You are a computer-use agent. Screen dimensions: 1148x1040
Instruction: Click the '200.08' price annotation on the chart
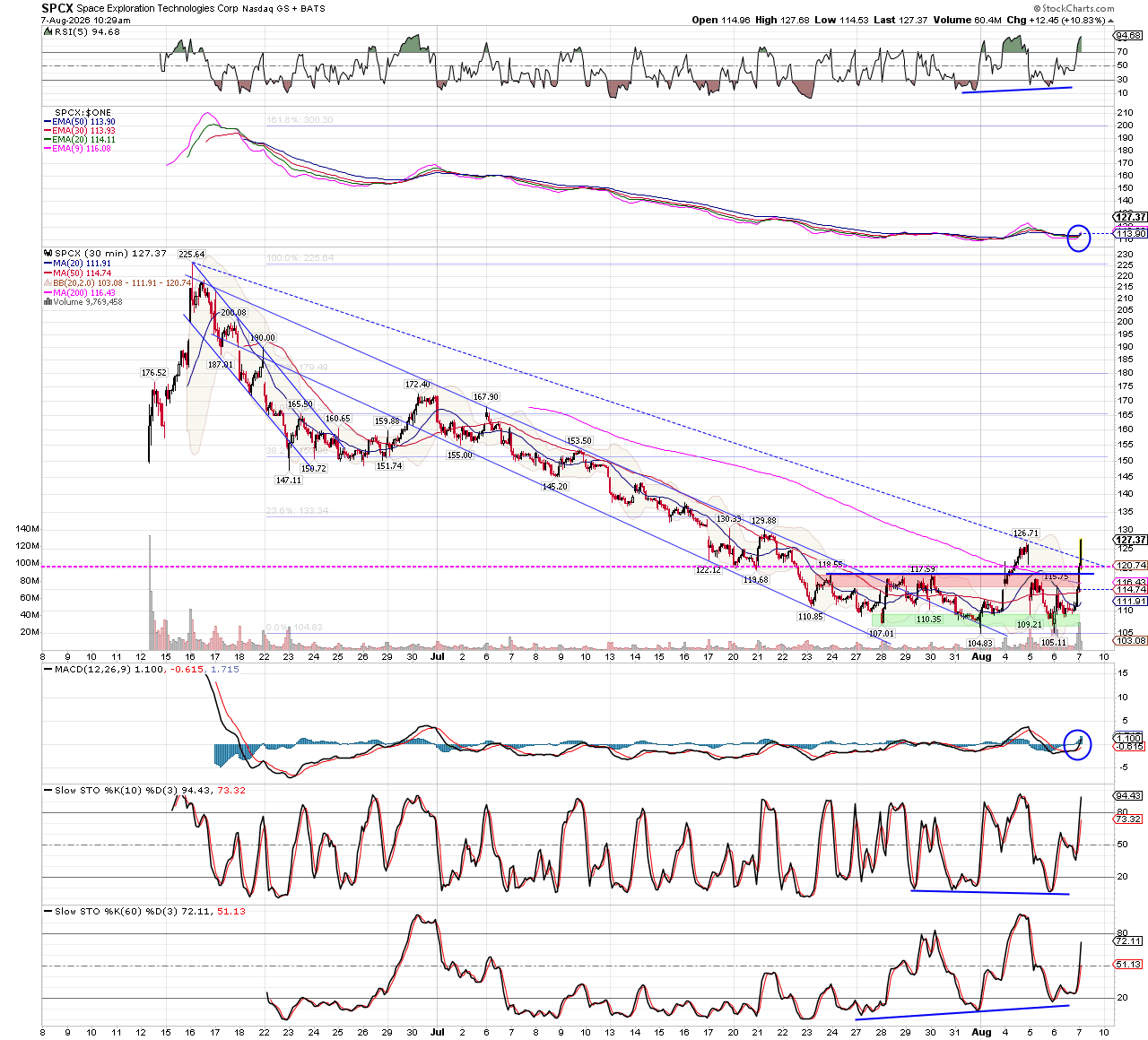[x=233, y=313]
